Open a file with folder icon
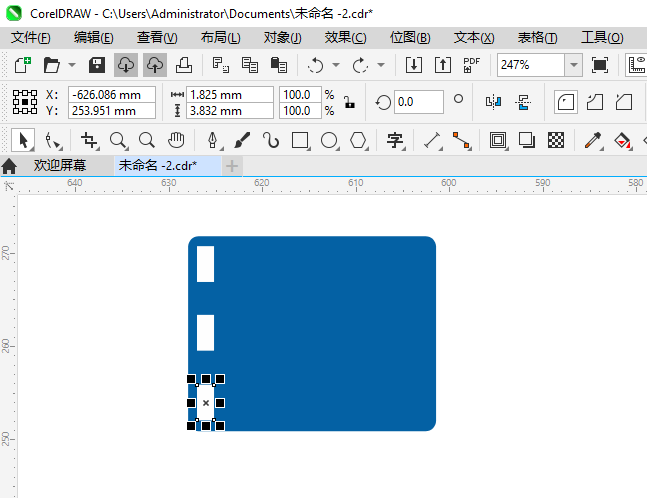647x498 pixels. pyautogui.click(x=52, y=65)
